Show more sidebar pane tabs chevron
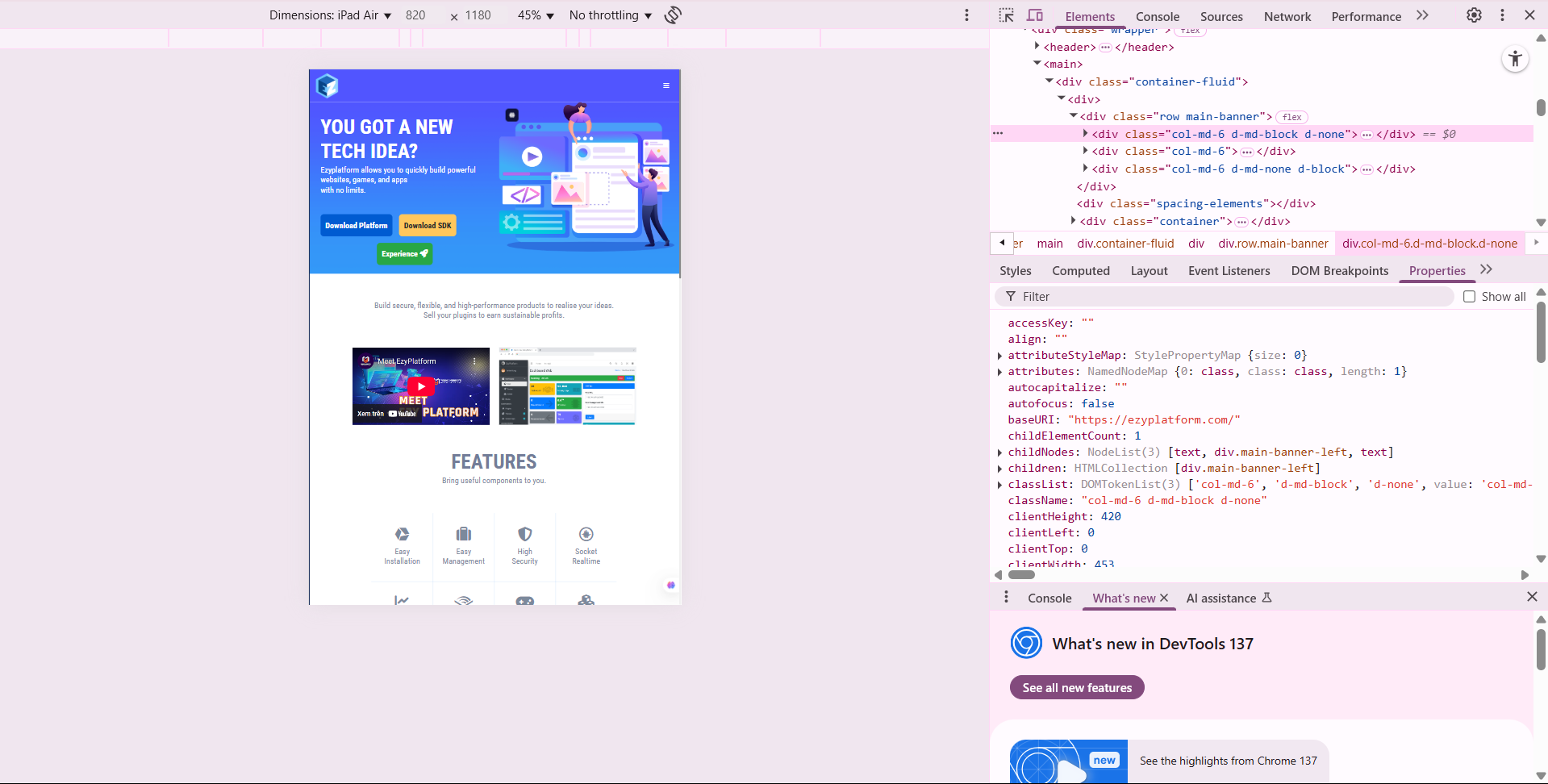1548x784 pixels. (x=1487, y=270)
